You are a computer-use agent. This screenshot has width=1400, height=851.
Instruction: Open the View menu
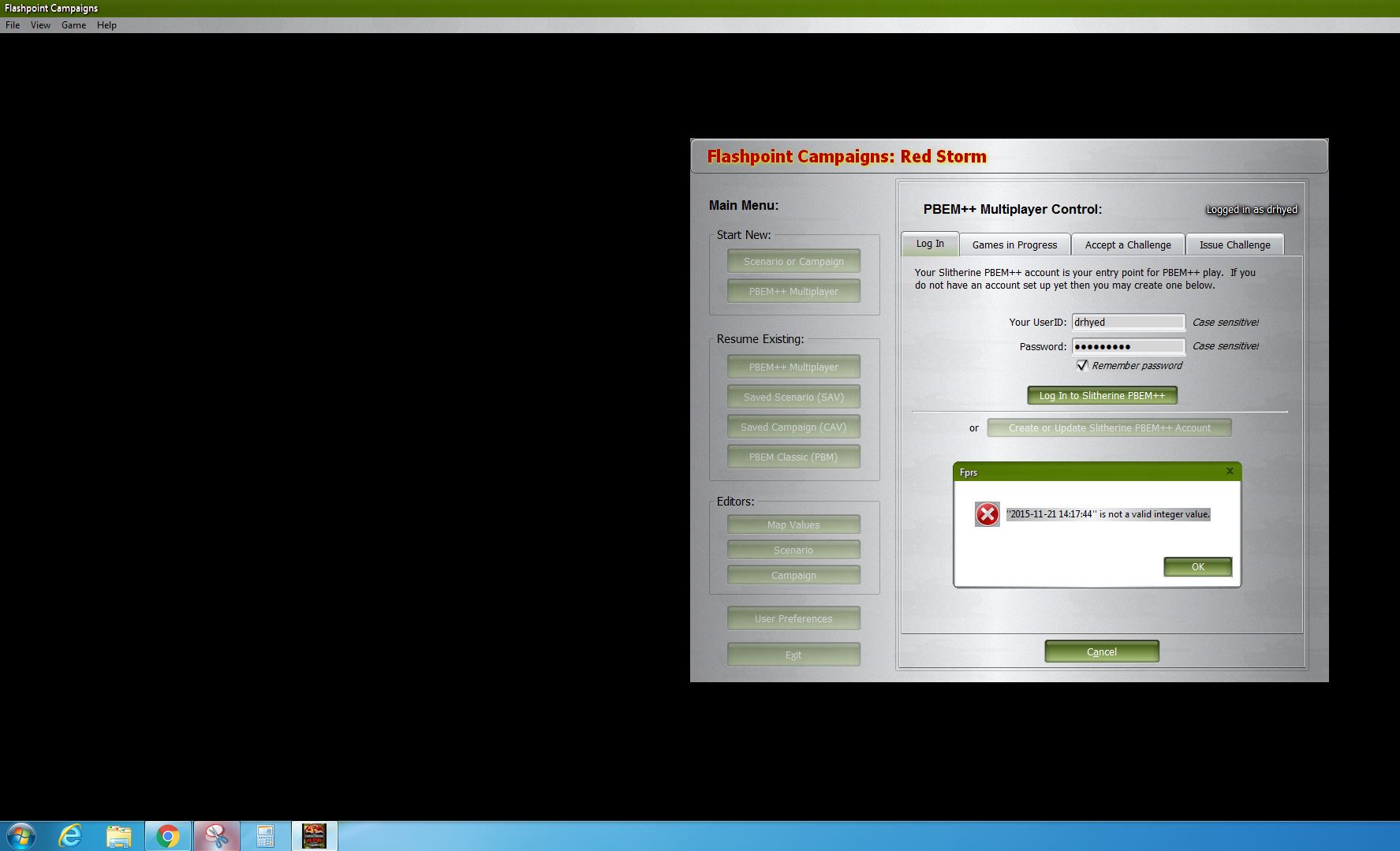(x=40, y=25)
